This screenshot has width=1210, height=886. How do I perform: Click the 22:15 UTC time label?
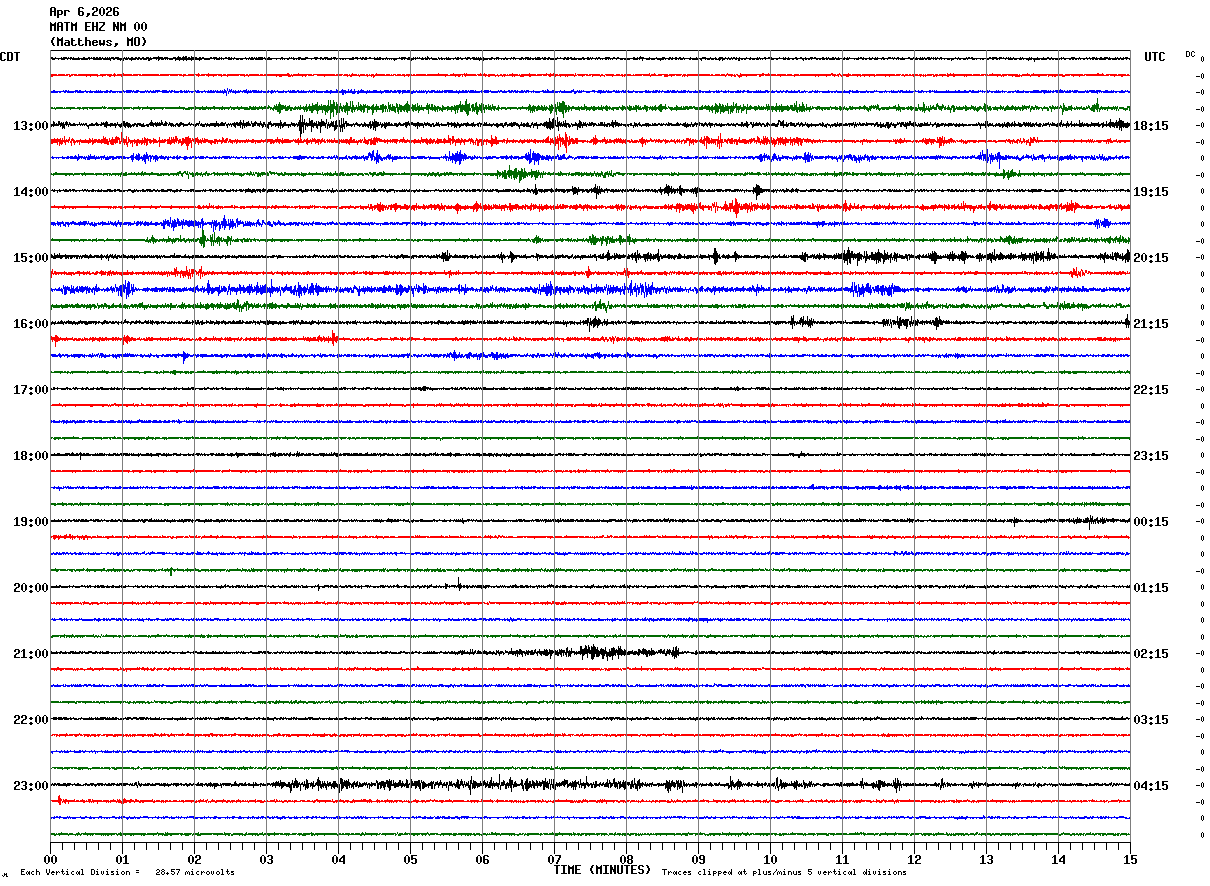pos(1151,390)
